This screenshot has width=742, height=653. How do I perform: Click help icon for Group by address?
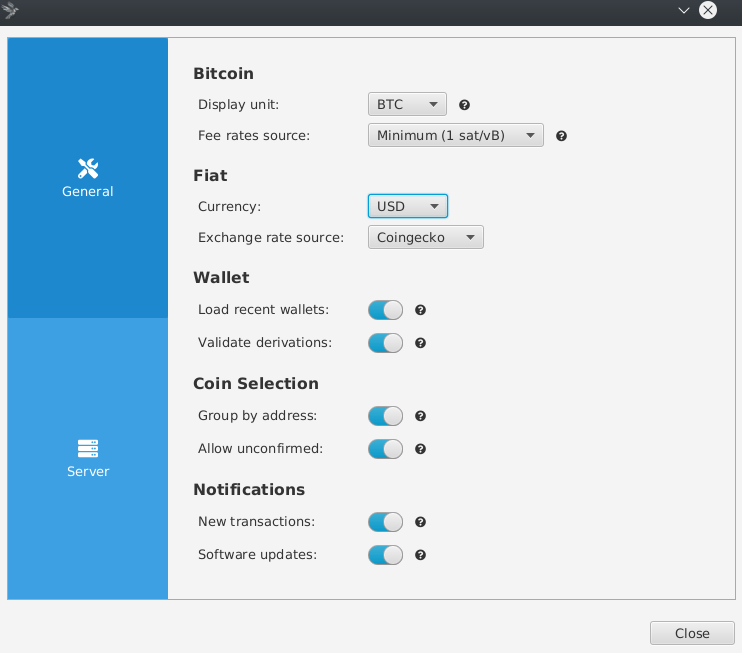(x=421, y=416)
